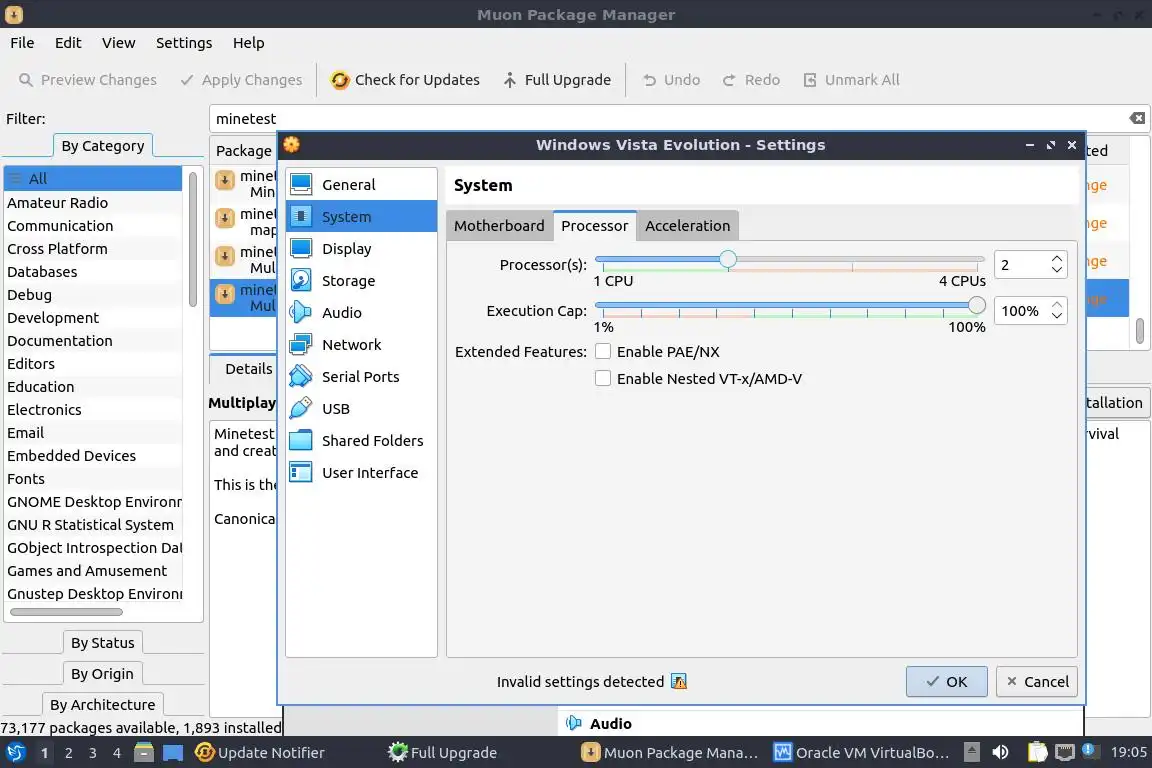The height and width of the screenshot is (768, 1152).
Task: Click the Package column header
Action: pyautogui.click(x=244, y=151)
